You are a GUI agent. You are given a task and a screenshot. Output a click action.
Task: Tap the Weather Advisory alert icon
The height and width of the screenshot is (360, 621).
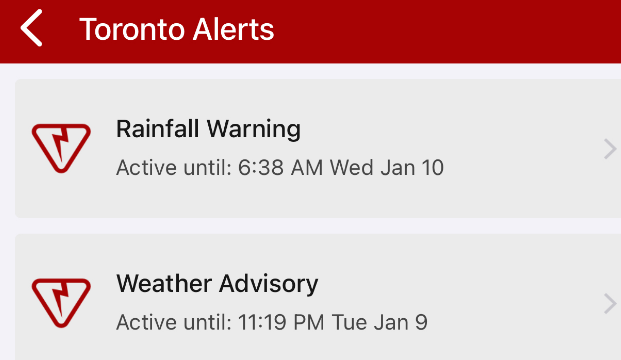coord(61,303)
